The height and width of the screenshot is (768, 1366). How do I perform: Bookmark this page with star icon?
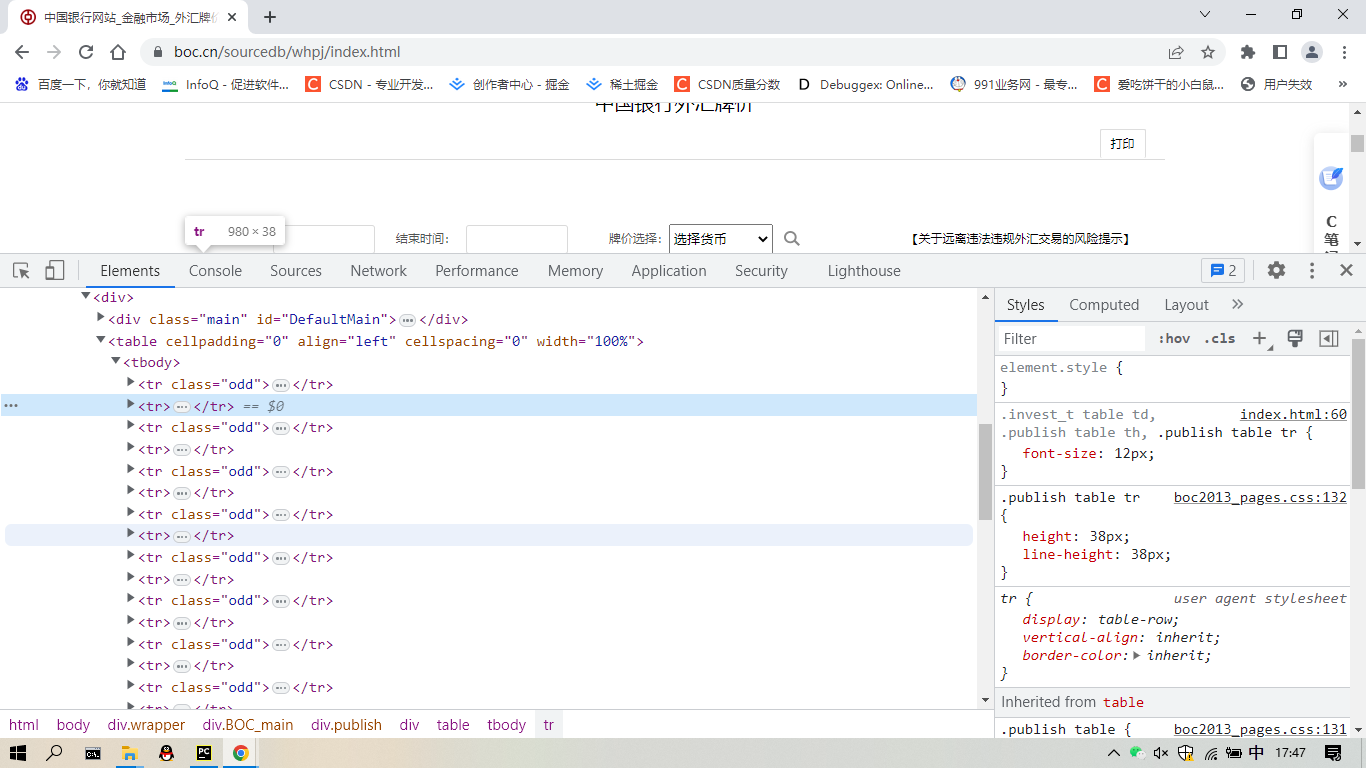(1208, 52)
